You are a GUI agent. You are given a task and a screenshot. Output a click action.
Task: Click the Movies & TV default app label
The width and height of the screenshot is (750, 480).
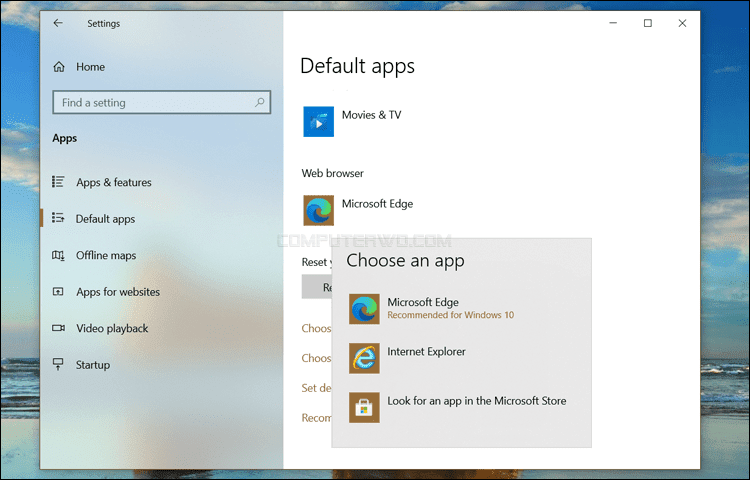(x=372, y=115)
